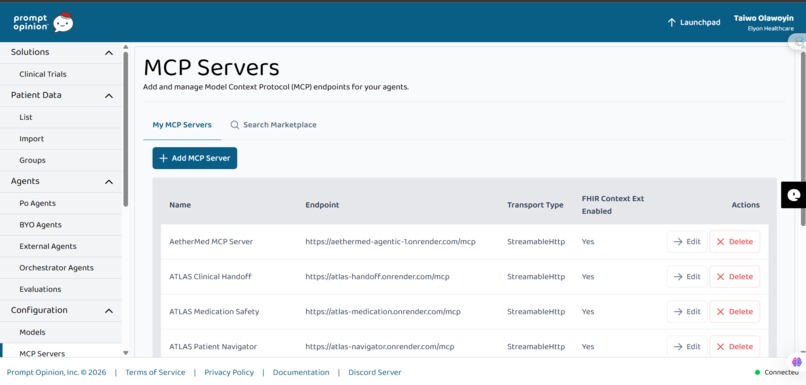Edit the ATLAS Patient Navigator server
The image size is (806, 385).
tap(687, 346)
